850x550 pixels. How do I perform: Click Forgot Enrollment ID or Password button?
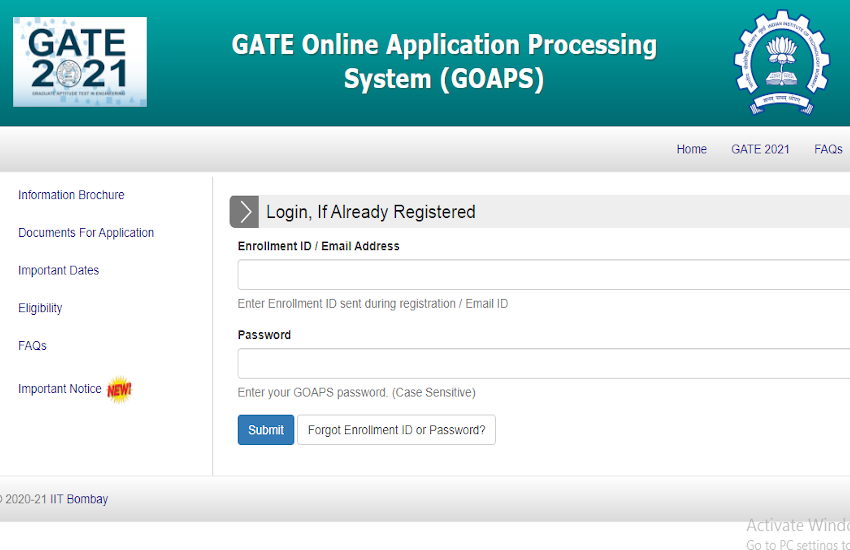(x=396, y=430)
